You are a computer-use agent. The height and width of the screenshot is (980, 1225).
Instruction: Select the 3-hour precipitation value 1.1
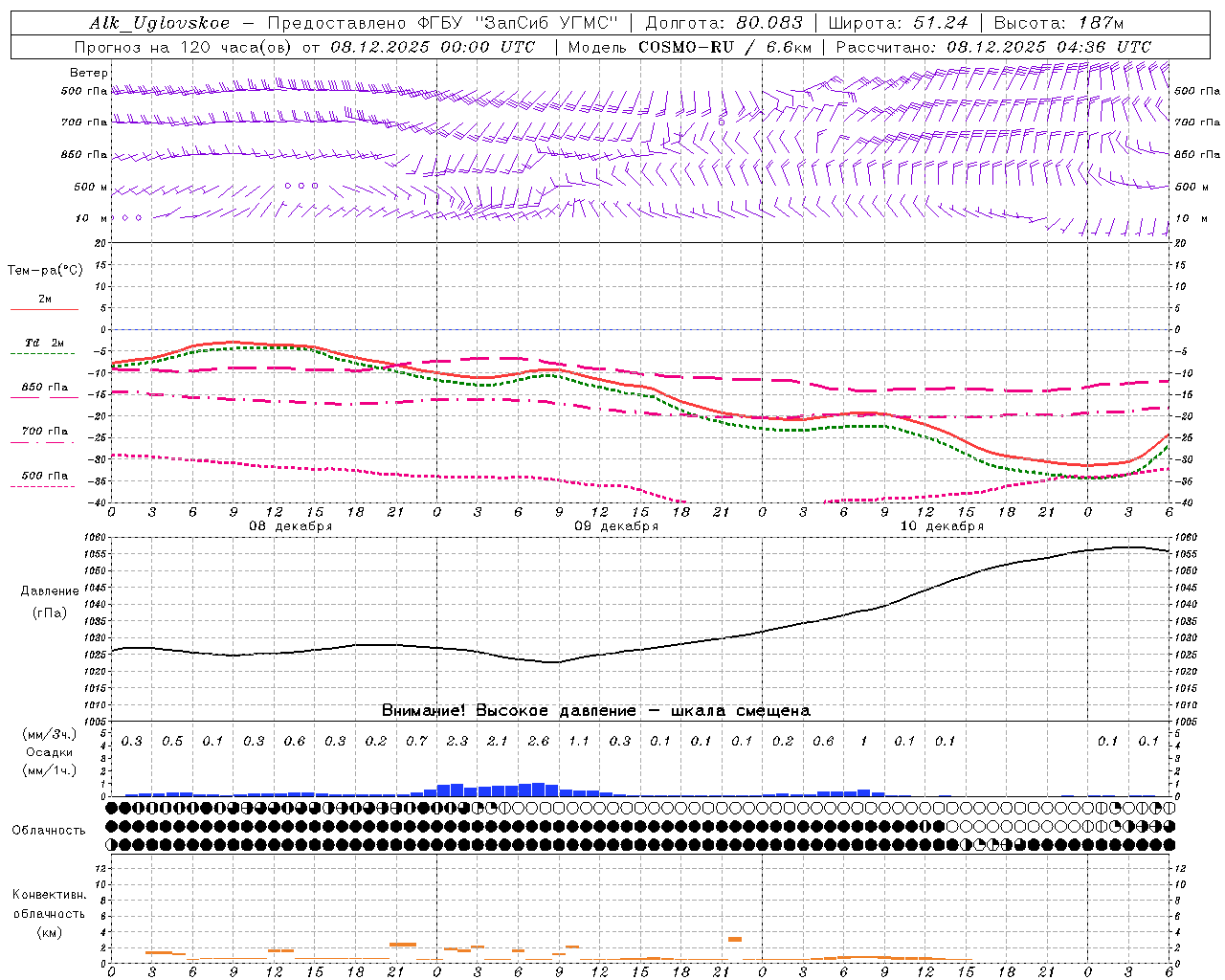click(x=579, y=741)
